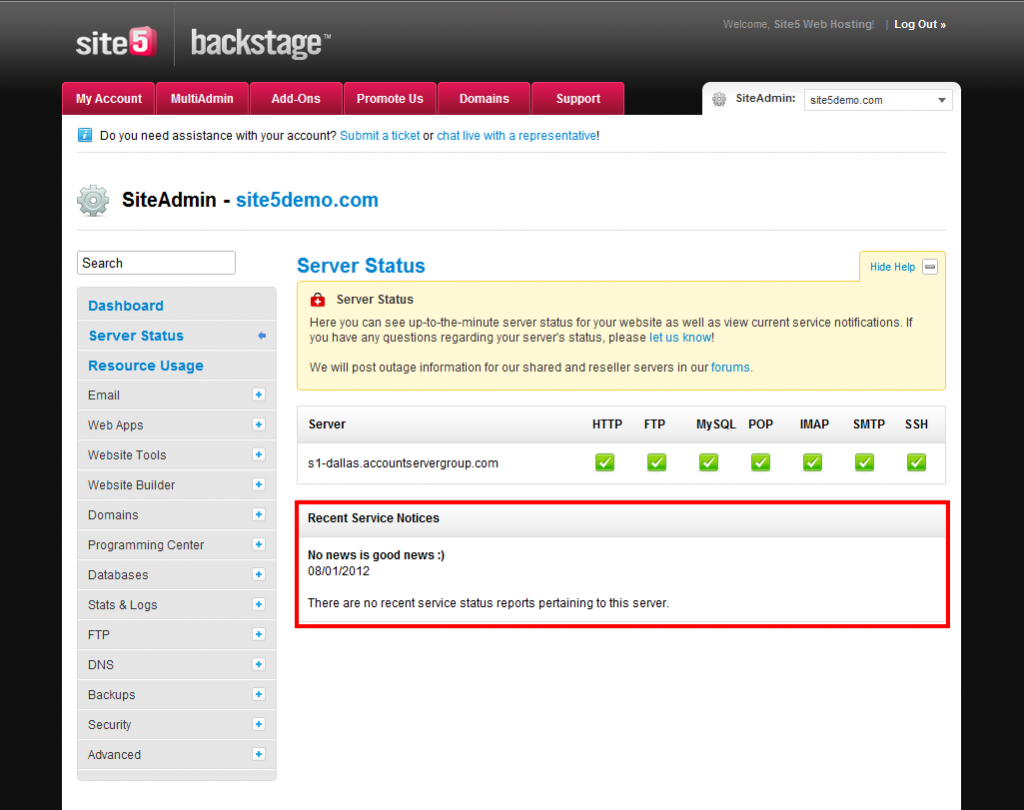The width and height of the screenshot is (1024, 810).
Task: Click the Recent Service Notices header
Action: coord(374,518)
